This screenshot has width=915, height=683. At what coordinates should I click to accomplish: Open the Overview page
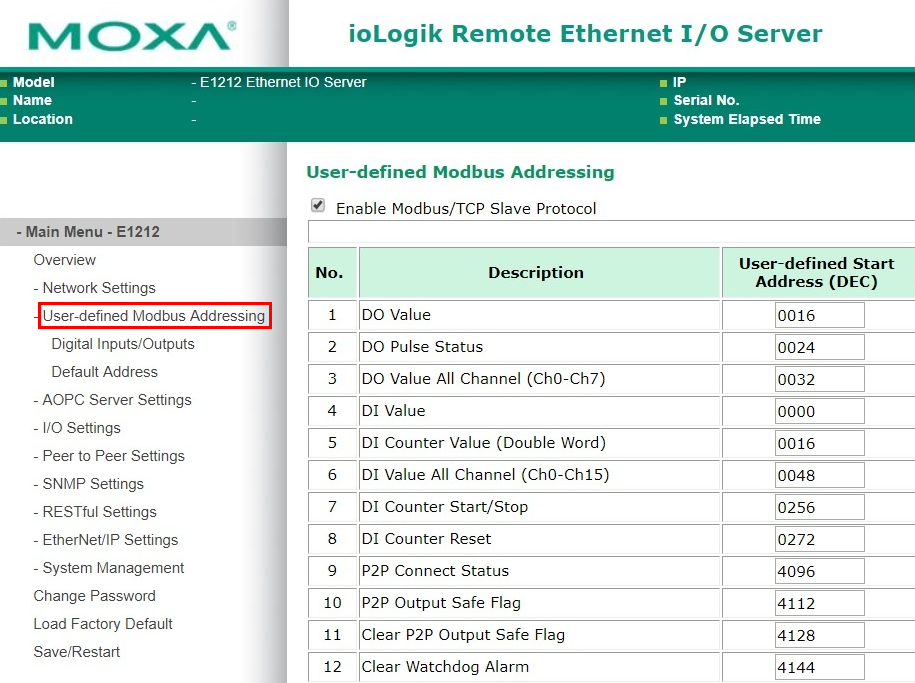[x=64, y=260]
